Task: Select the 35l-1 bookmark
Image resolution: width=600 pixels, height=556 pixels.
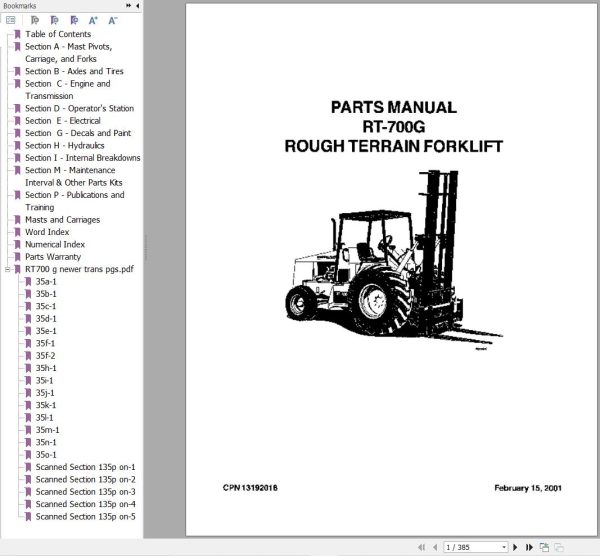Action: 44,417
